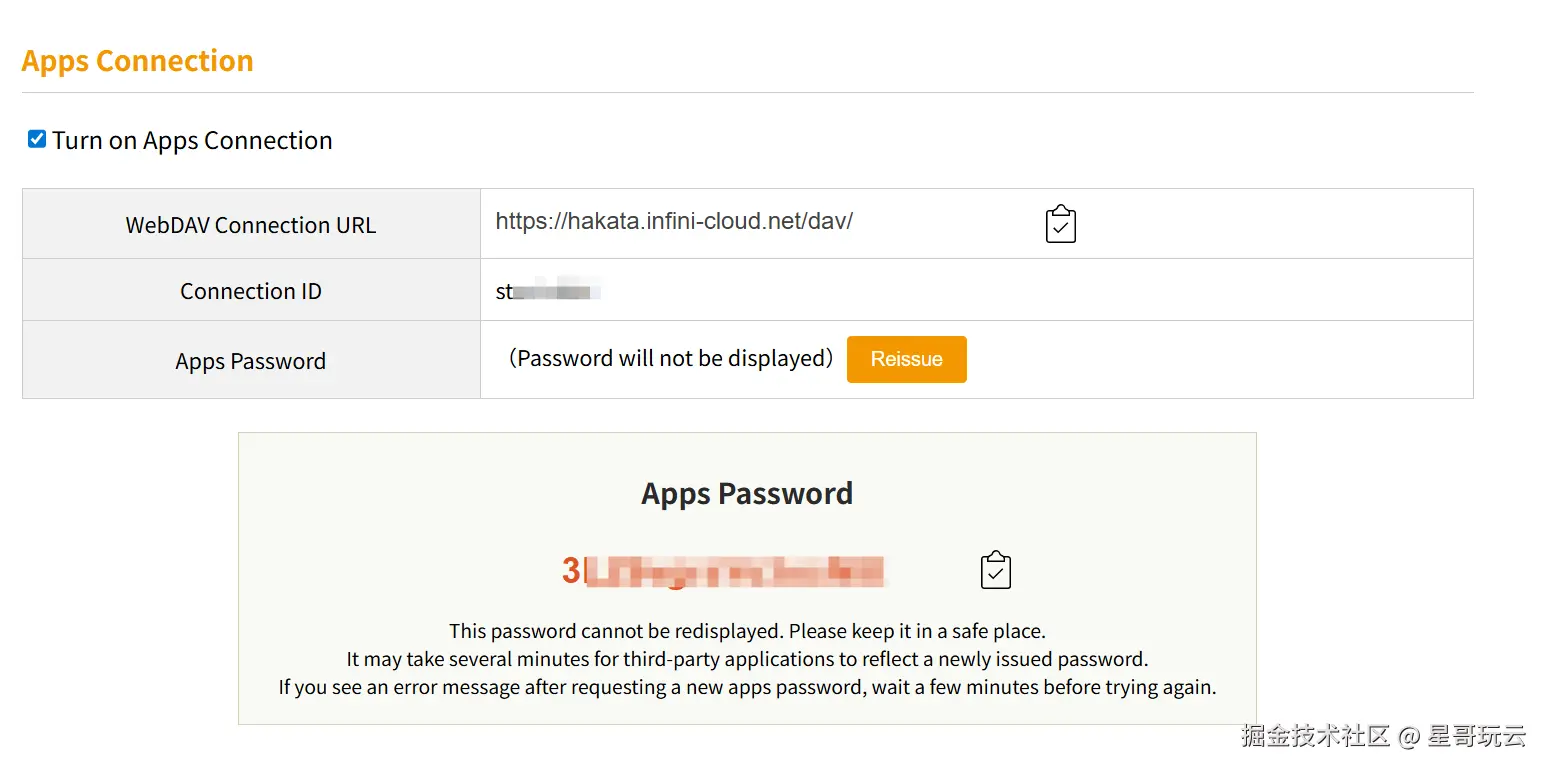Click the 掘金技术社区 watermark text

tap(1316, 736)
